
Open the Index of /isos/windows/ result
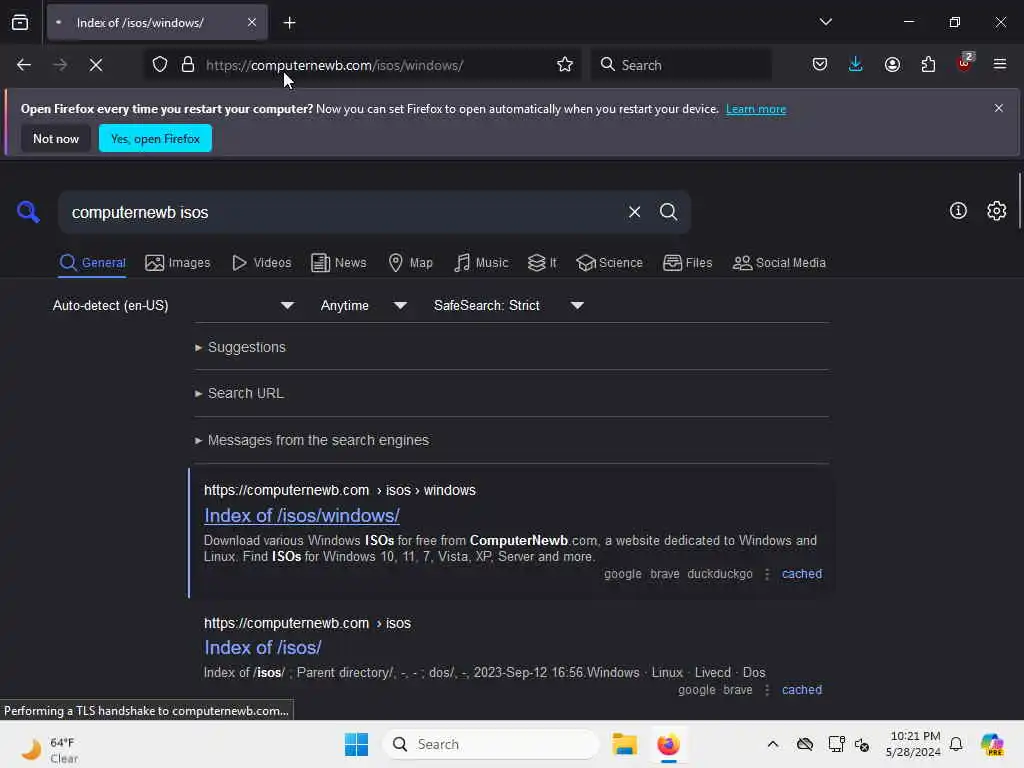point(302,515)
